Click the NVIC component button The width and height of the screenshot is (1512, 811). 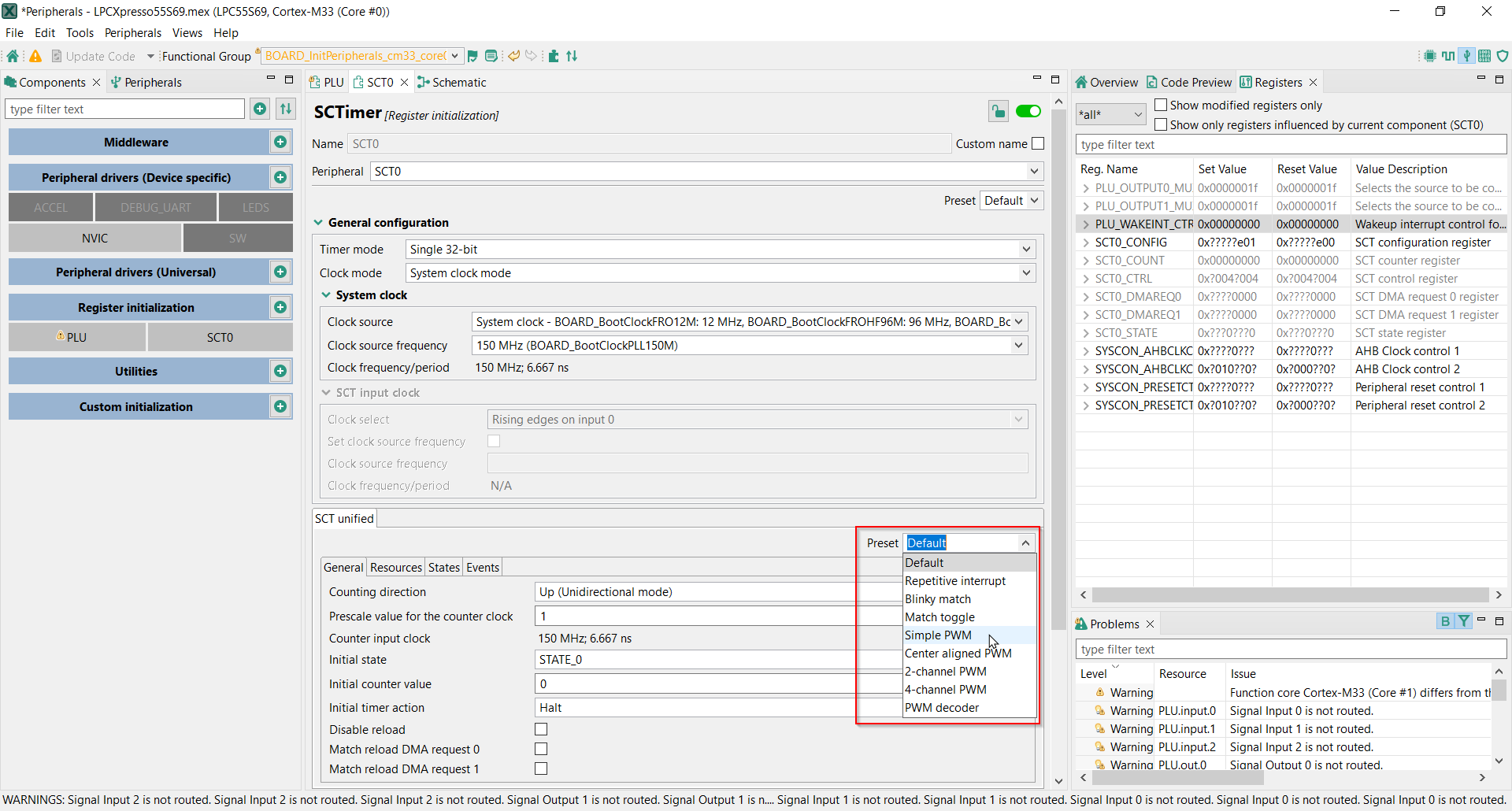(94, 239)
